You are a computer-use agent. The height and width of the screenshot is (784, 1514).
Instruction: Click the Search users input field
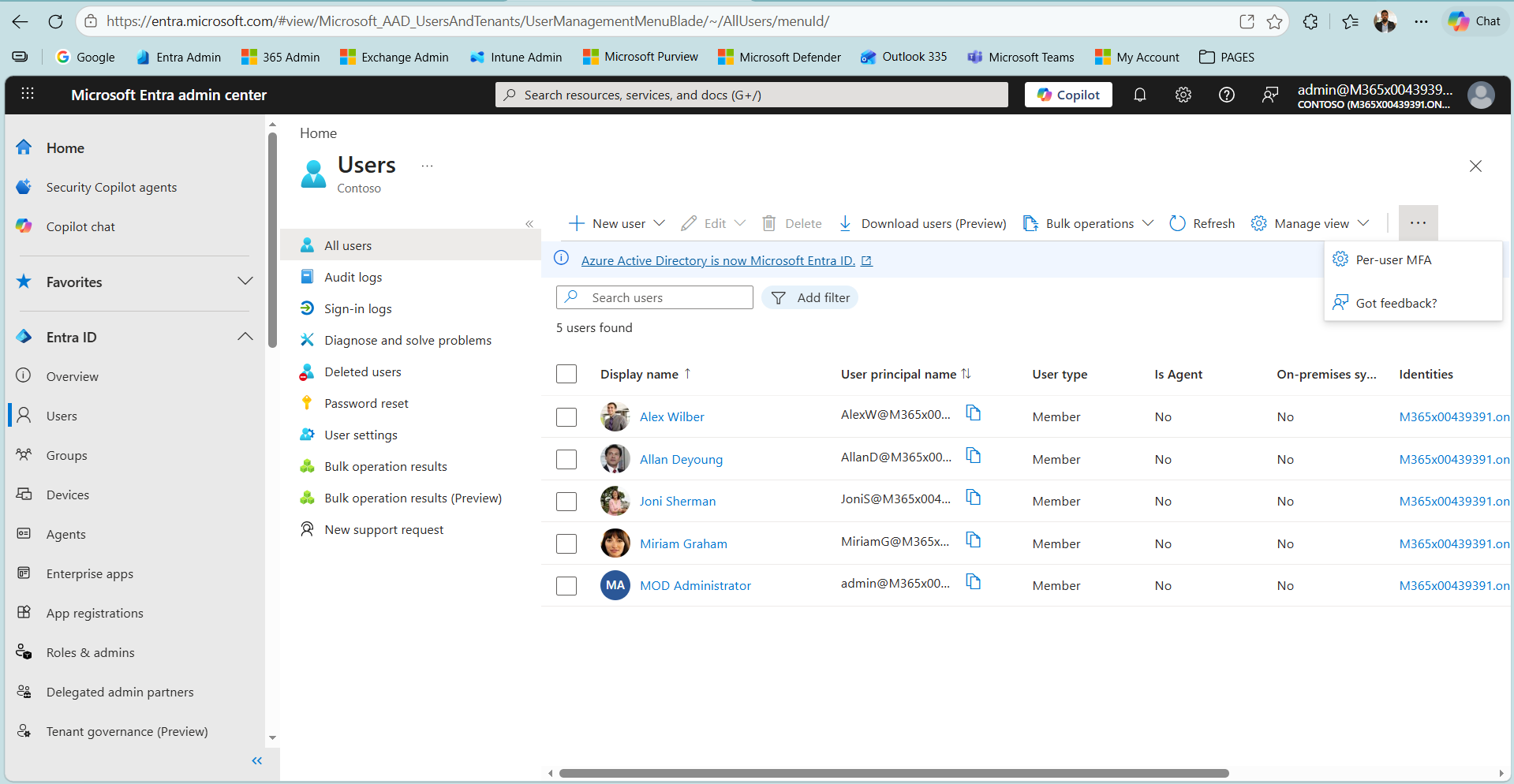[x=655, y=297]
